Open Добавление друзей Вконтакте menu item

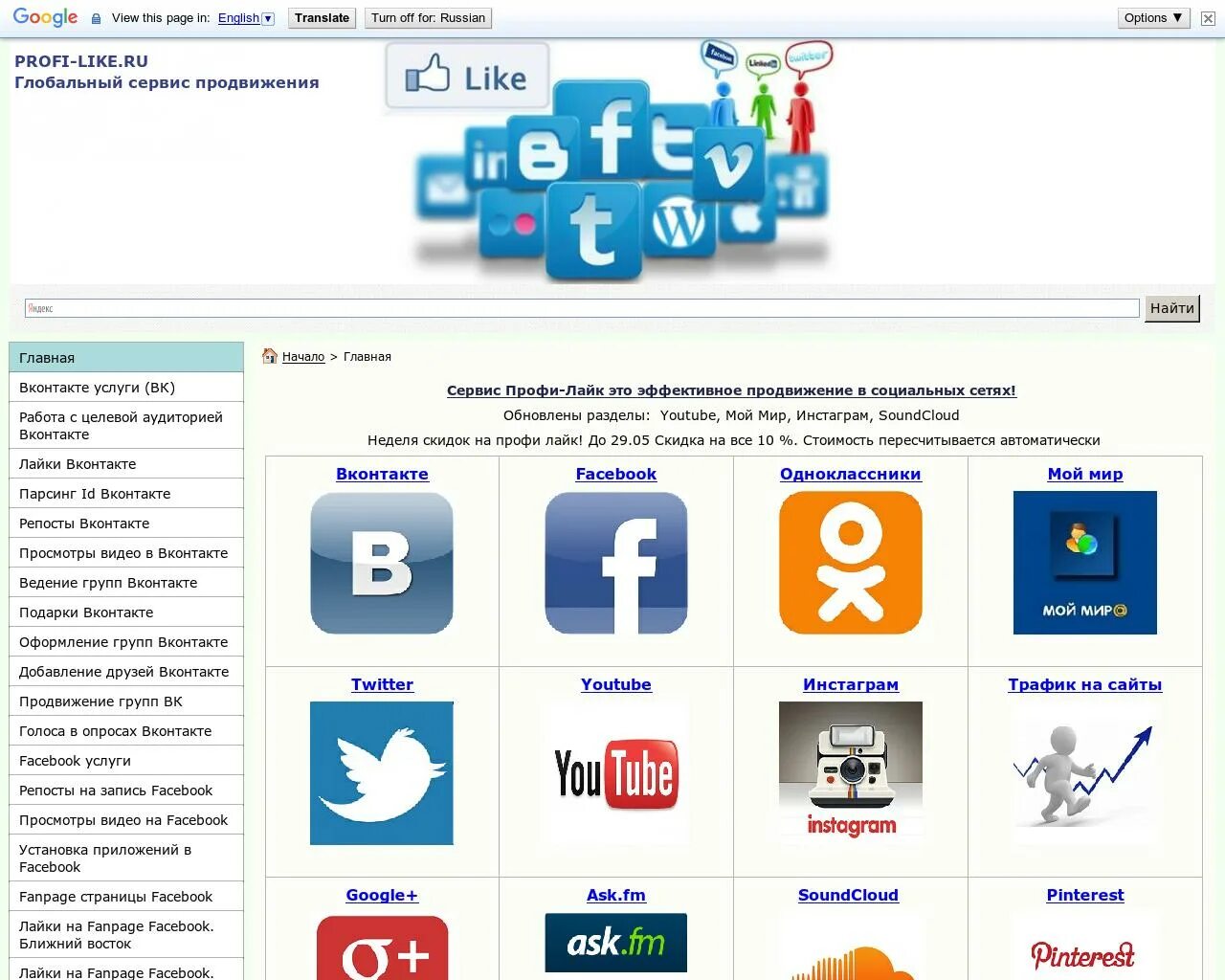point(126,672)
